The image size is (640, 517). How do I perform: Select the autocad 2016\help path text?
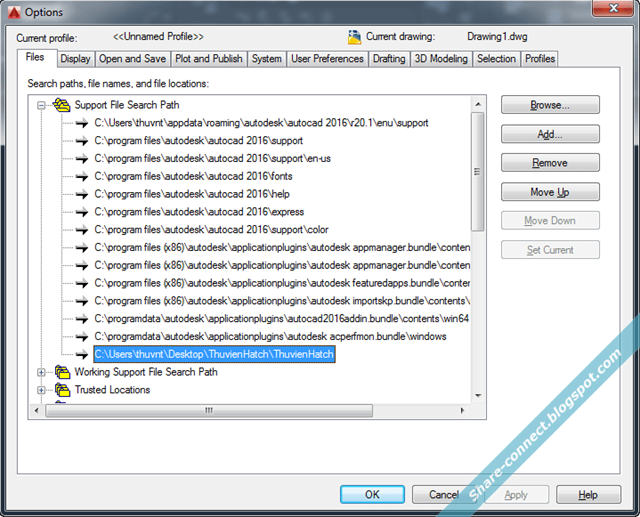192,194
